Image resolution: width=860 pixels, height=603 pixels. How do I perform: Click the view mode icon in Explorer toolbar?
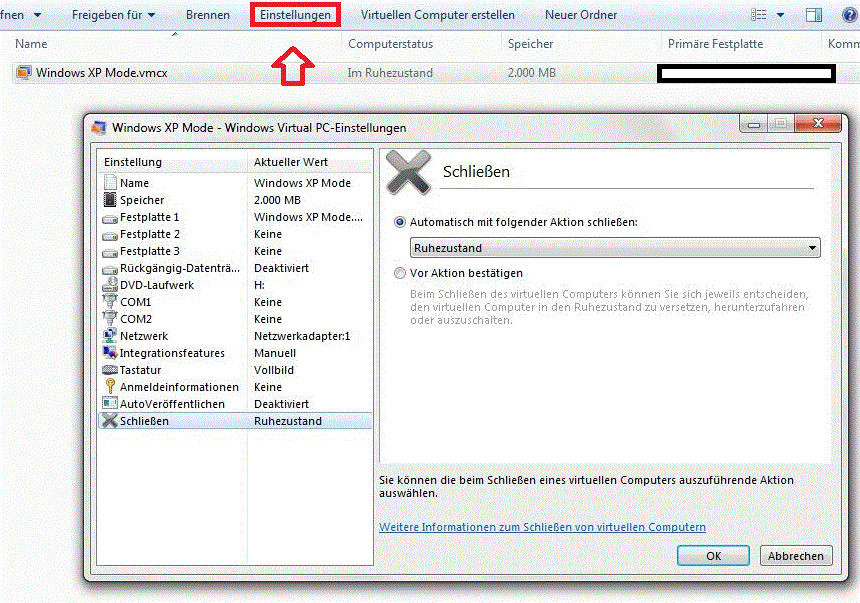click(x=759, y=15)
